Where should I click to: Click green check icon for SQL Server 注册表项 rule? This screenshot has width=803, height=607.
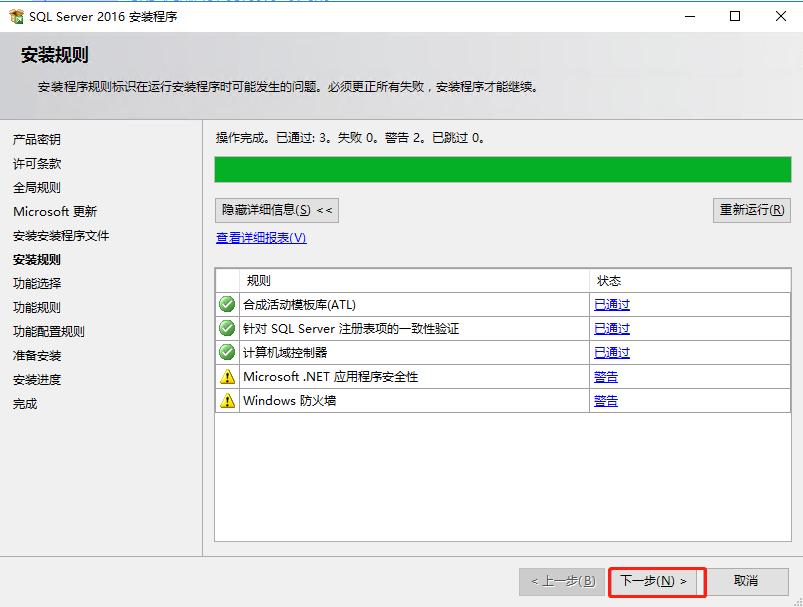point(227,329)
